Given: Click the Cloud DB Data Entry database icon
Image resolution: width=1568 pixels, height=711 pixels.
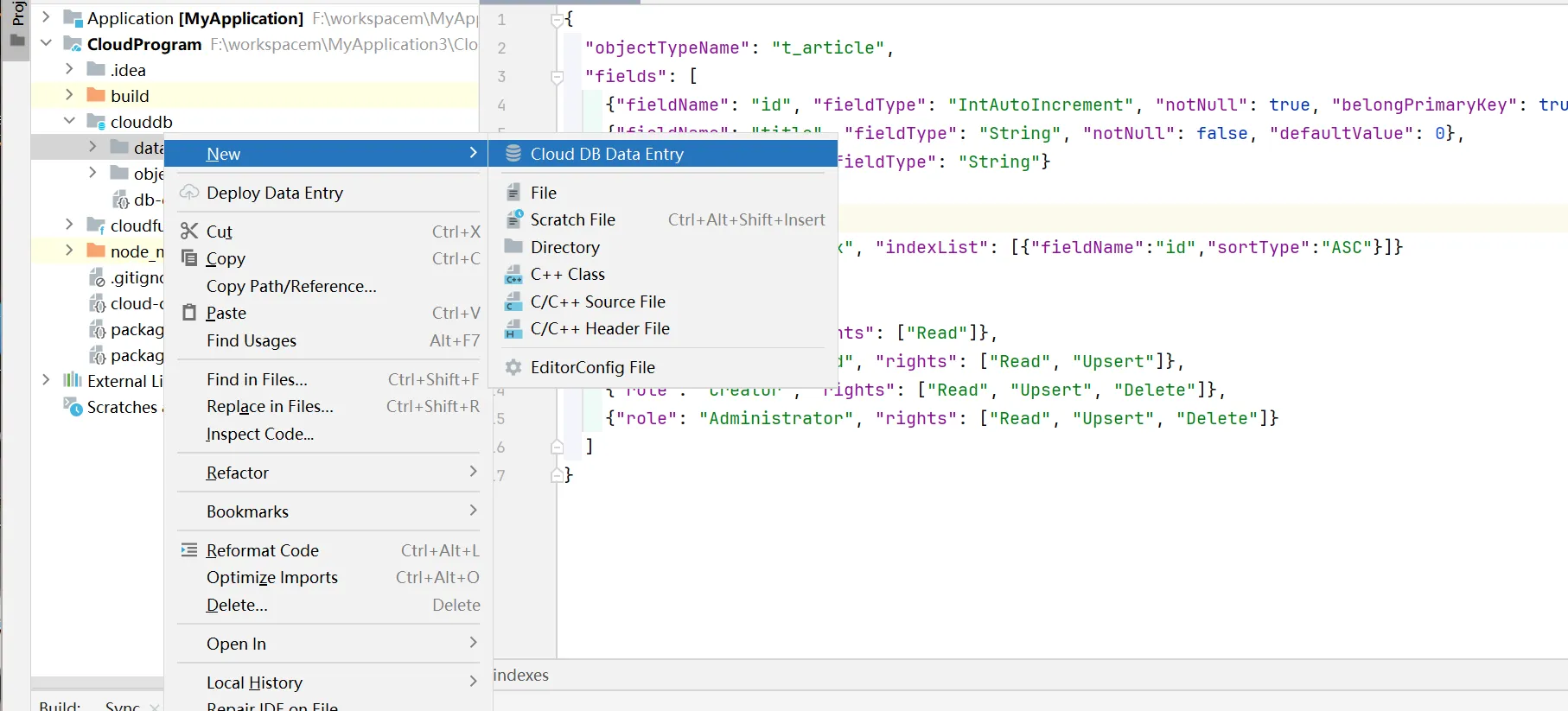Looking at the screenshot, I should [x=513, y=154].
